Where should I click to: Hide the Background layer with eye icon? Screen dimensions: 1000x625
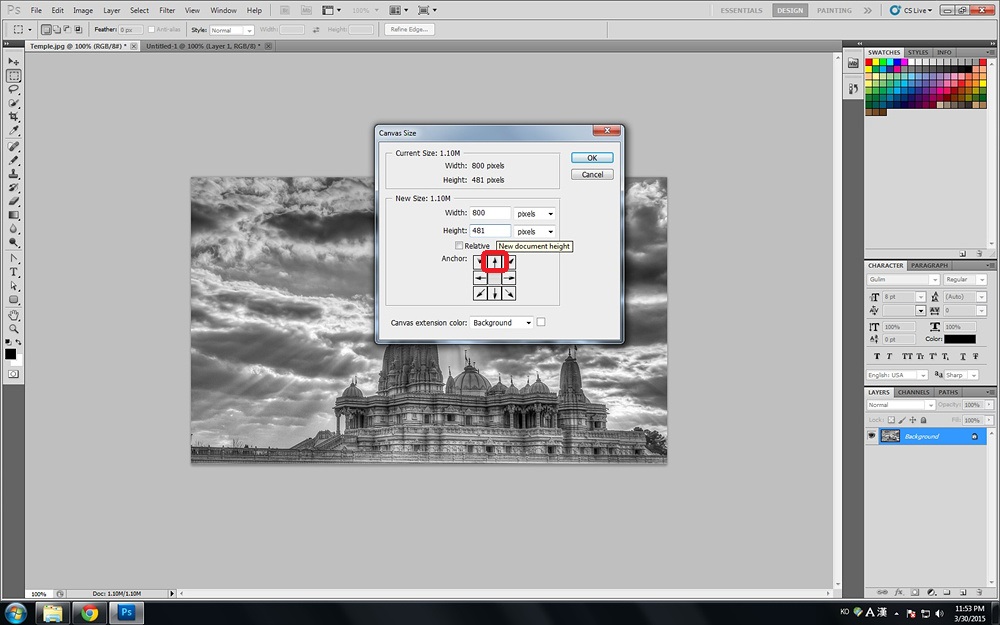(872, 436)
